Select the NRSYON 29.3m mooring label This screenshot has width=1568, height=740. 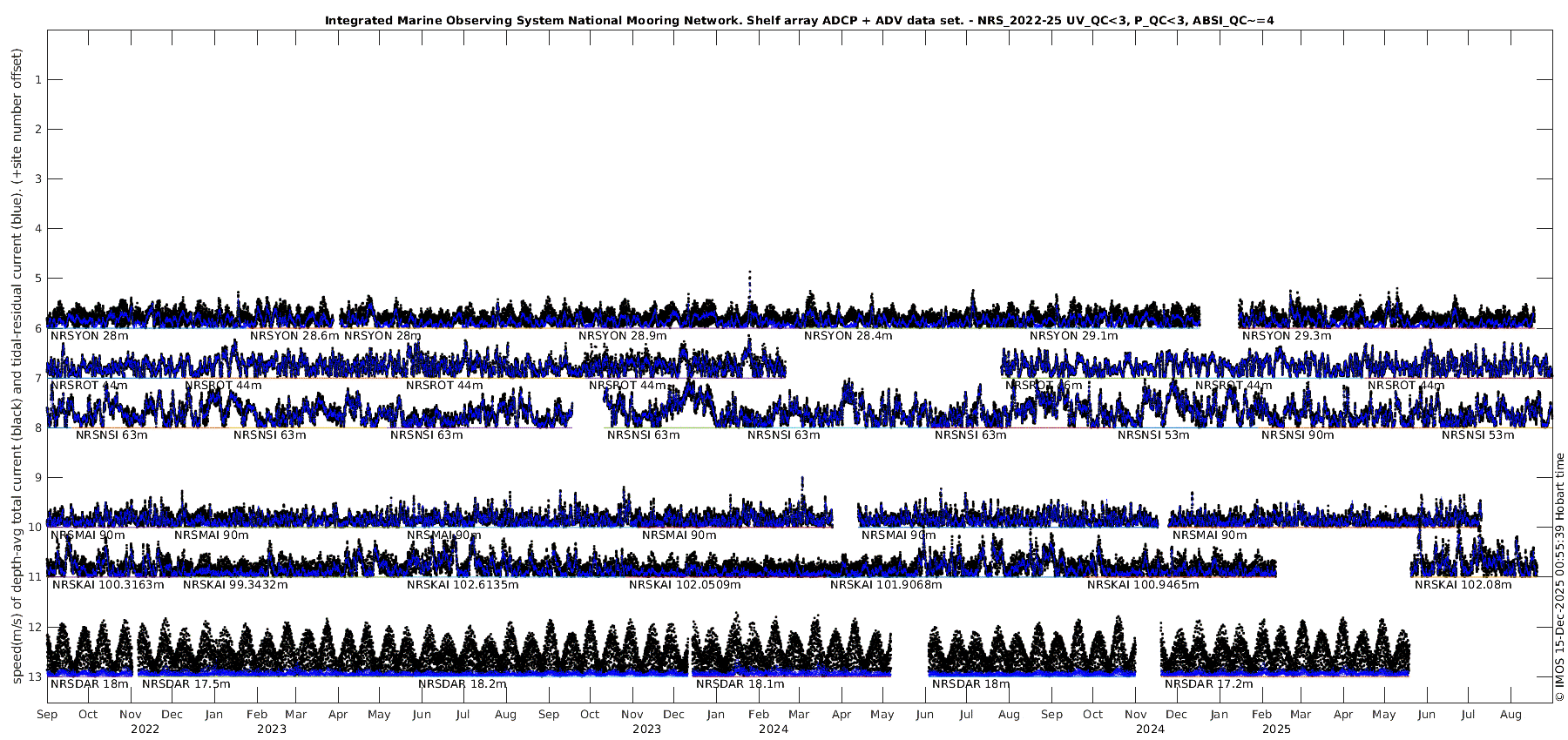pyautogui.click(x=1287, y=336)
